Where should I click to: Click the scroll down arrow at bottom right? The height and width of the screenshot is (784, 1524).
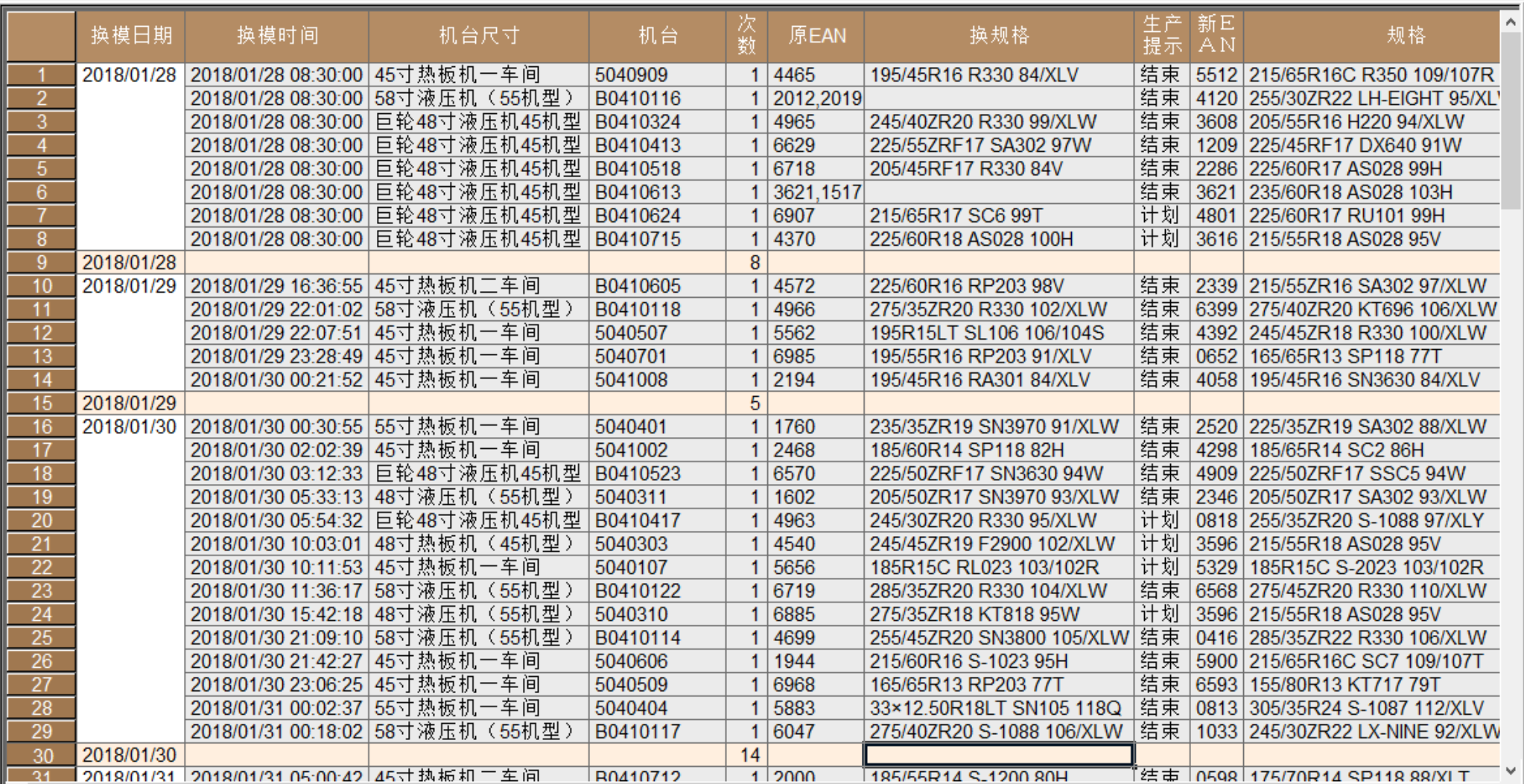coord(1511,771)
